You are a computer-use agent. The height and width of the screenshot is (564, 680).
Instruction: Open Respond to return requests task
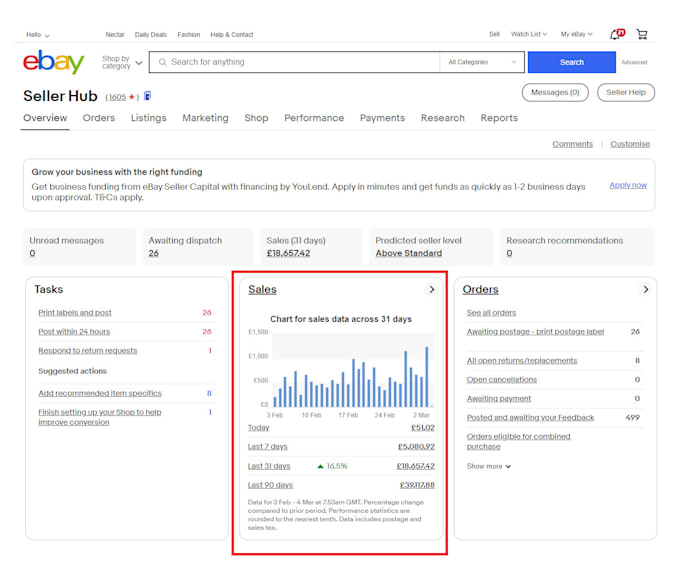[88, 351]
